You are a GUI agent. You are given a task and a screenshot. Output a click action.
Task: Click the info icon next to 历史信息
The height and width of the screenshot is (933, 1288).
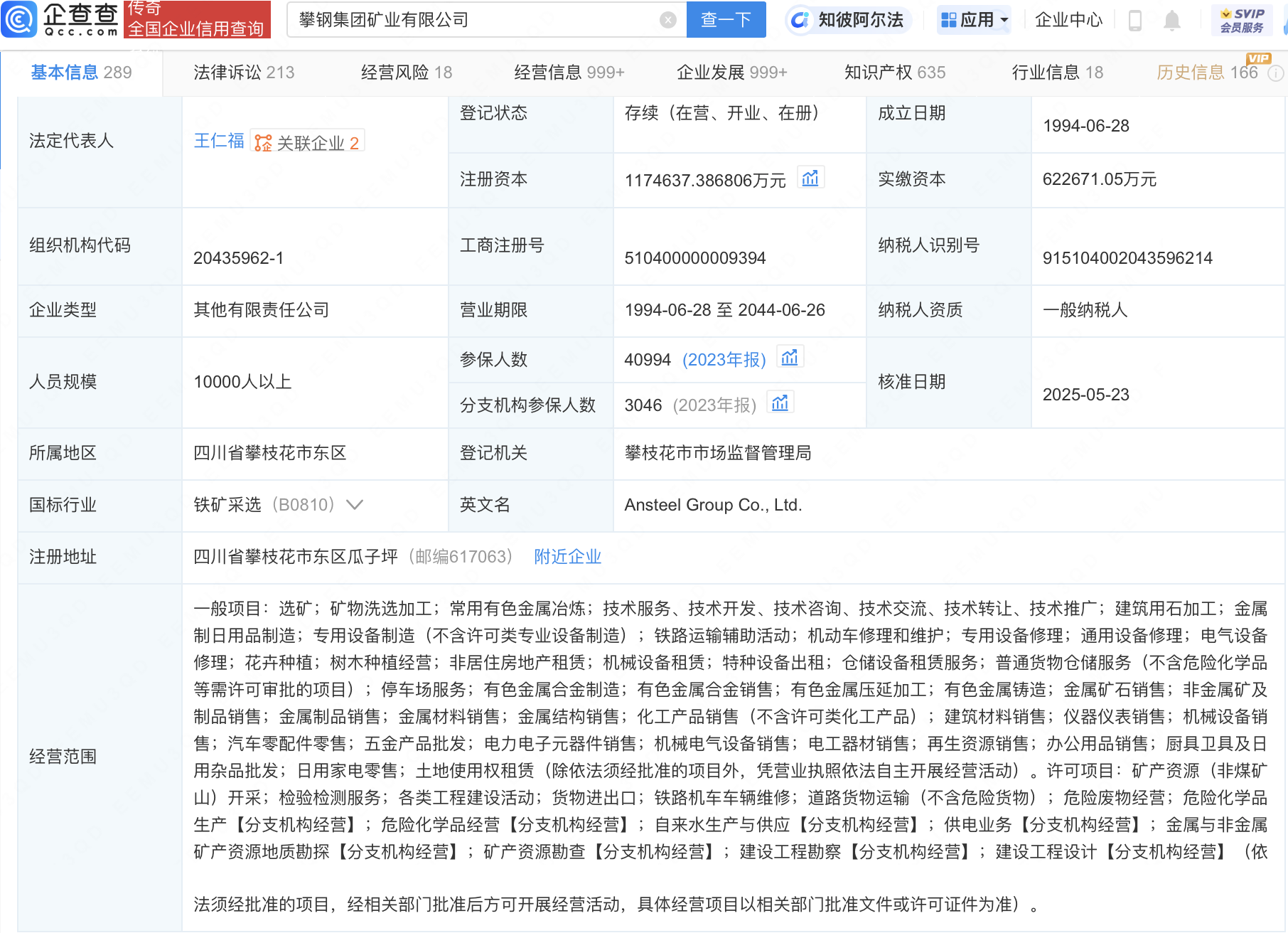coord(1276,73)
